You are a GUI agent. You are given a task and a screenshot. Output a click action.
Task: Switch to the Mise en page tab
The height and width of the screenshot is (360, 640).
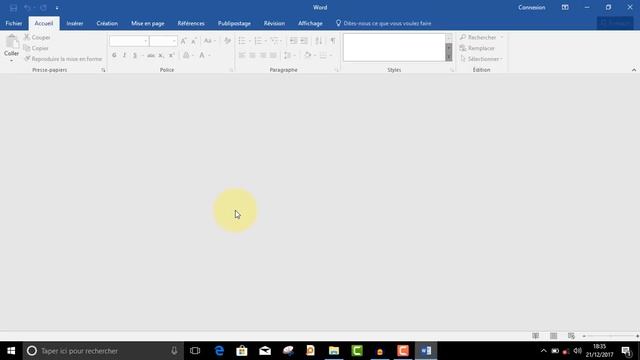(148, 23)
